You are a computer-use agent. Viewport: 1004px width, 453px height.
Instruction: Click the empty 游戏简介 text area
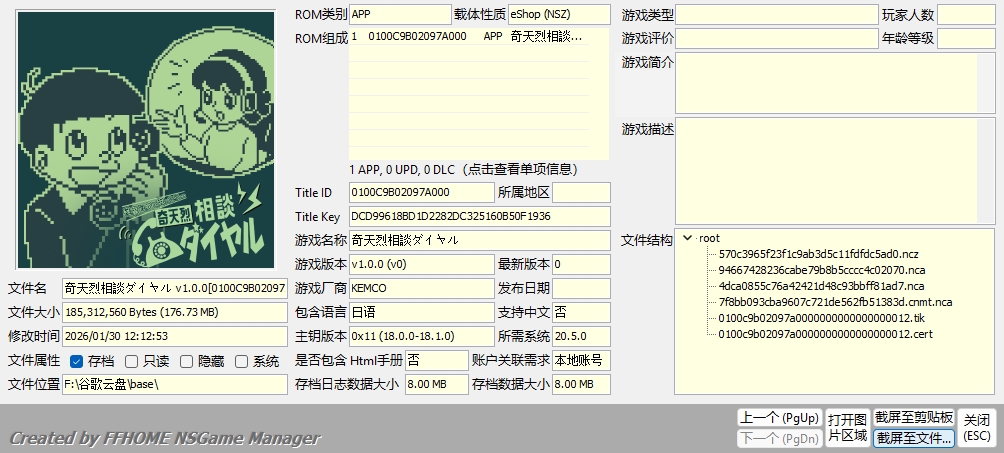click(835, 83)
